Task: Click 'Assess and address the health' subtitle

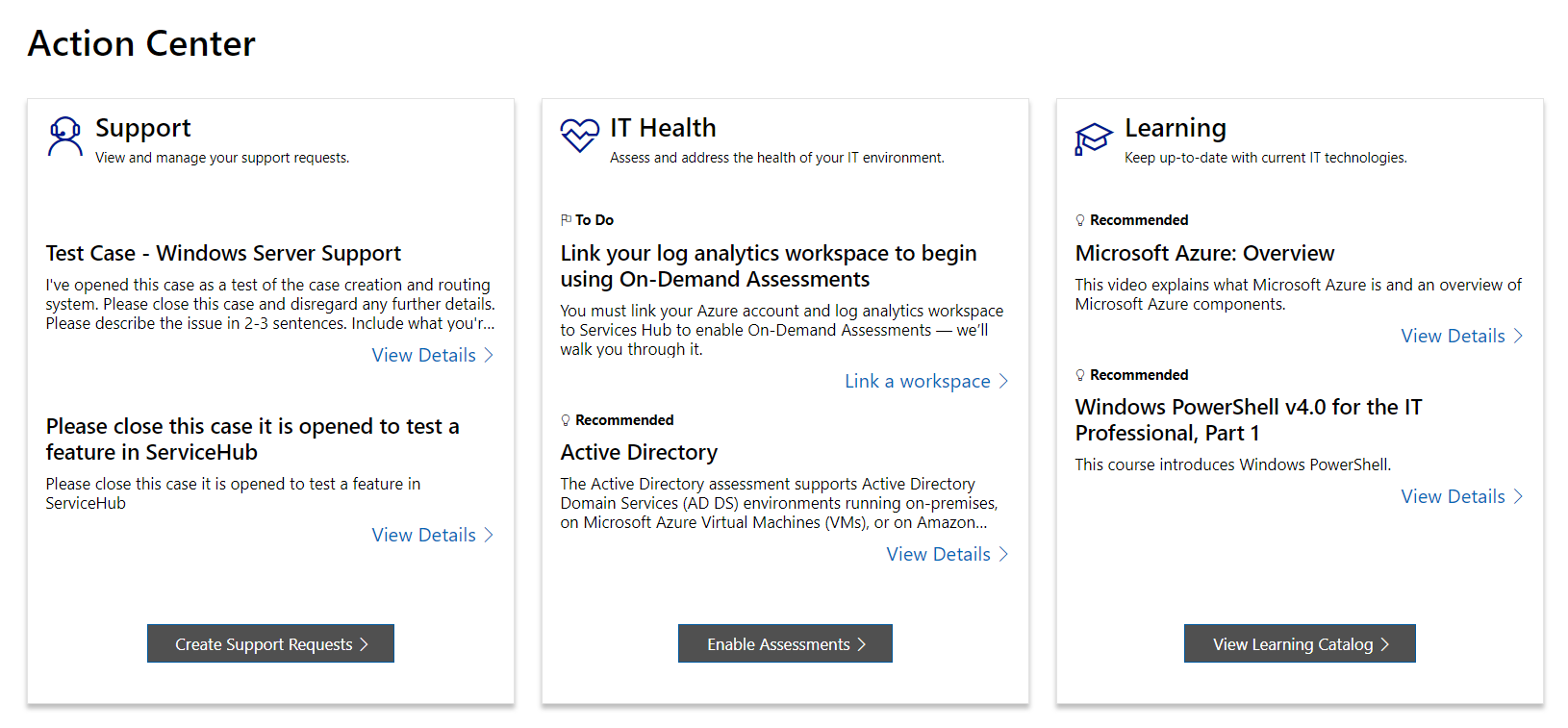Action: 777,158
